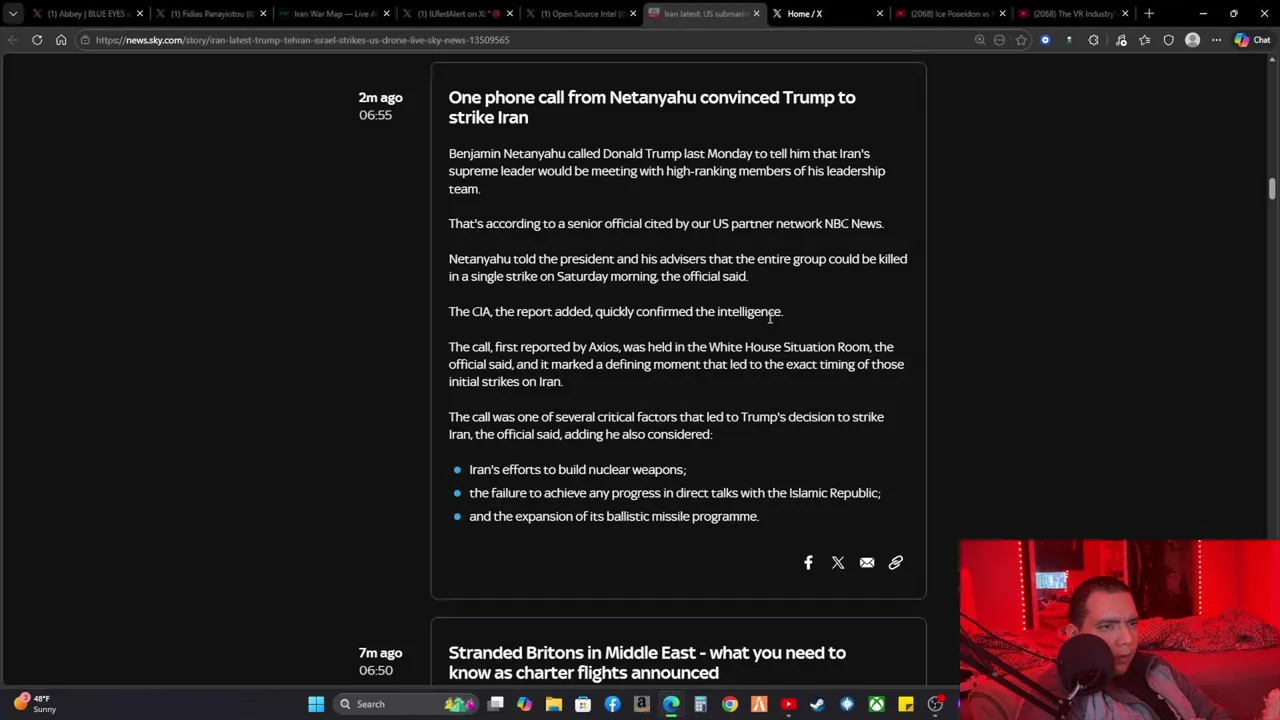Open browser Extensions puzzle icon
This screenshot has height=720, width=1280.
click(x=1093, y=40)
